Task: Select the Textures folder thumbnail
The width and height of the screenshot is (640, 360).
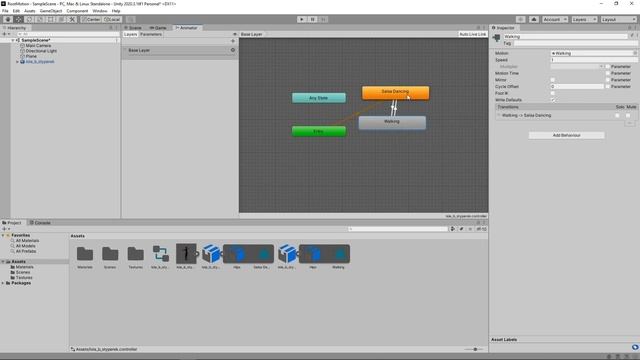Action: pyautogui.click(x=136, y=254)
